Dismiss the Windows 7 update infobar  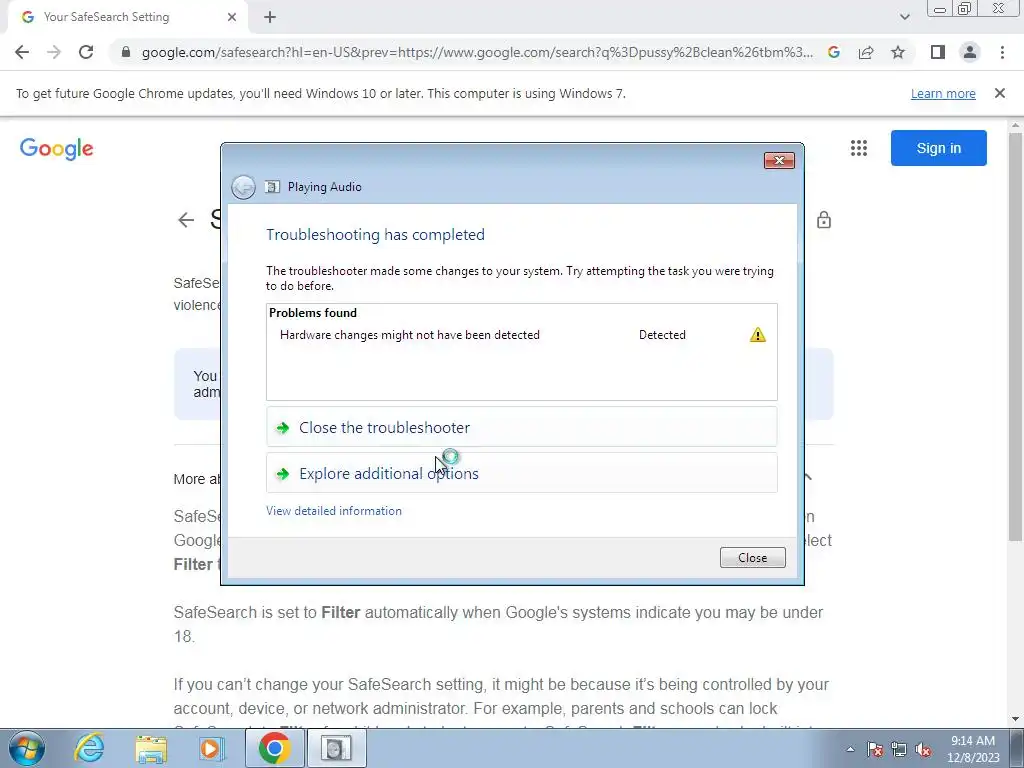coord(999,93)
